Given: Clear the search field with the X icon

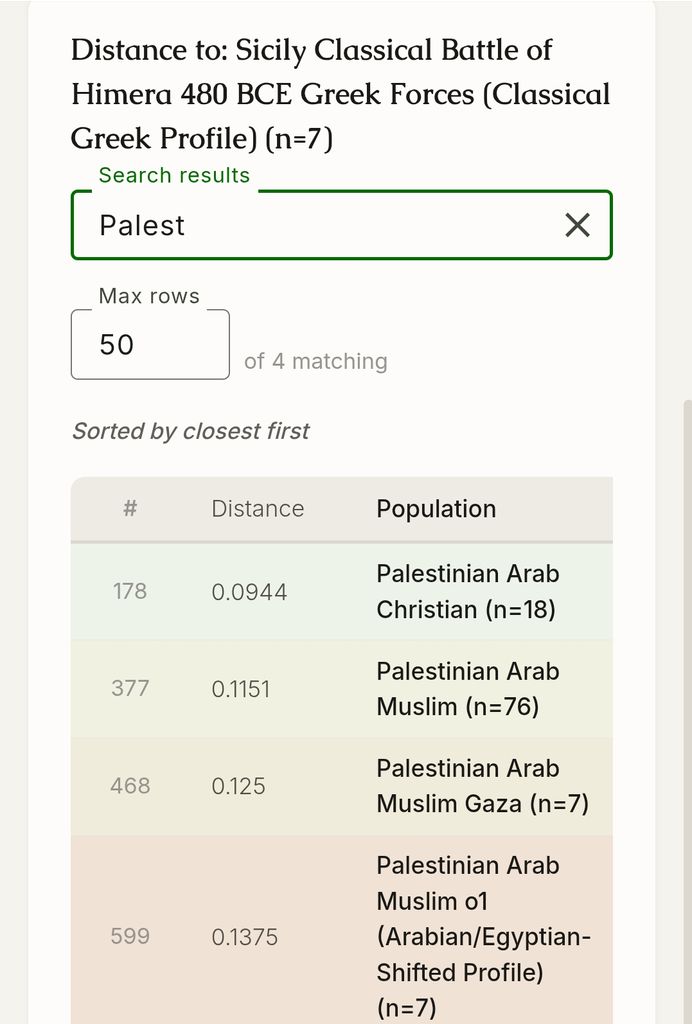Looking at the screenshot, I should click(577, 225).
